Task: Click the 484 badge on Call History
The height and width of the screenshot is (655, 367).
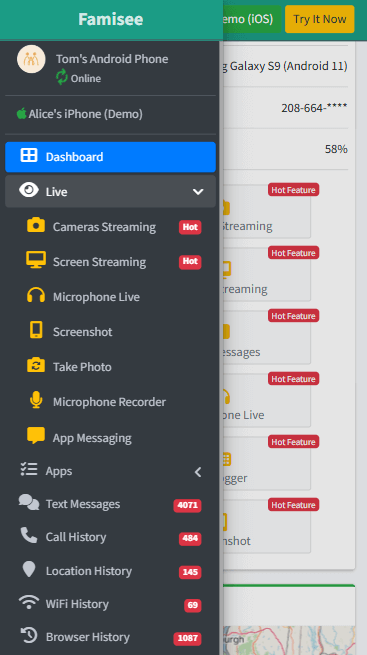Action: pyautogui.click(x=190, y=538)
